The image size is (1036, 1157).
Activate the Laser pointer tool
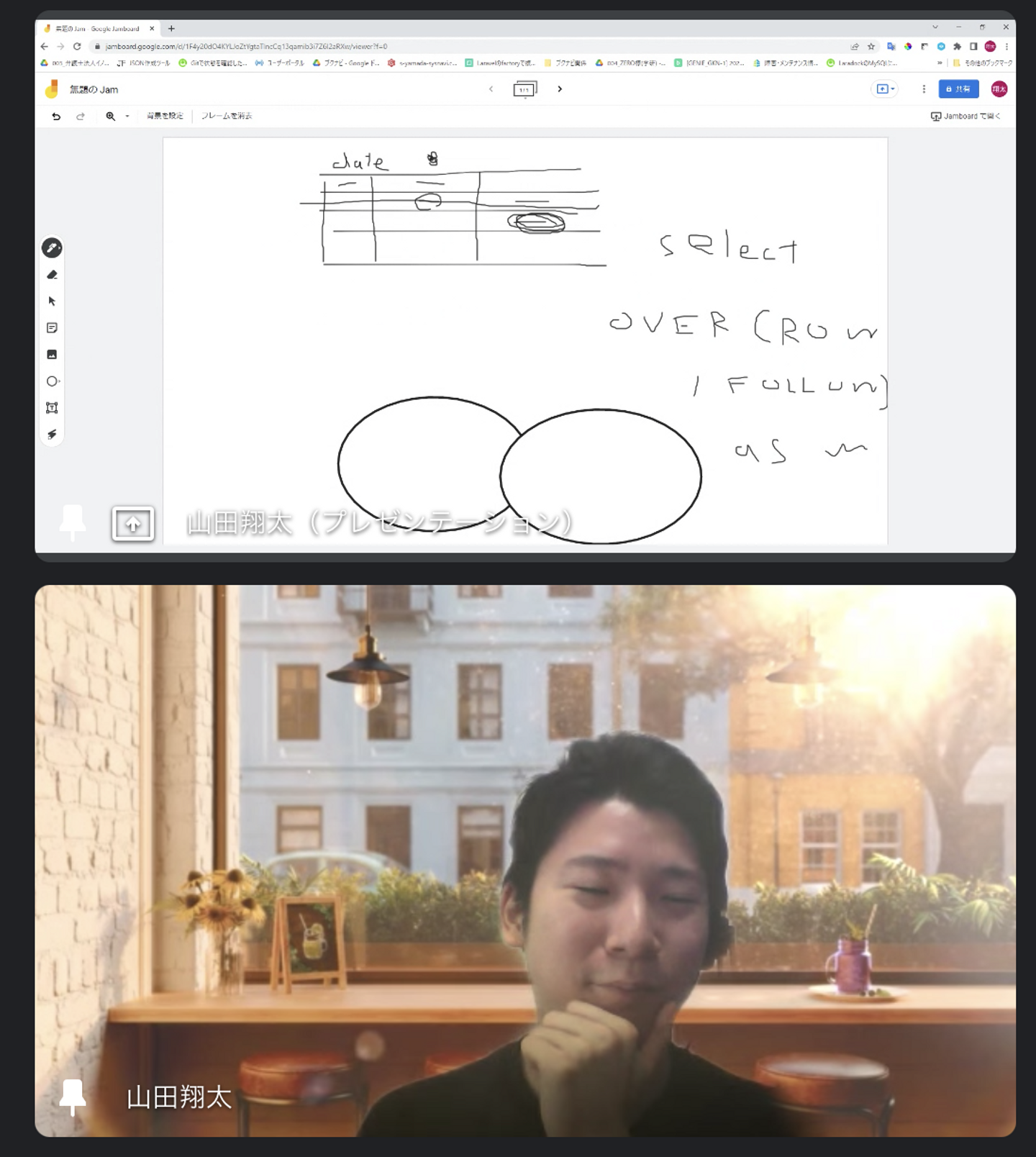click(52, 435)
